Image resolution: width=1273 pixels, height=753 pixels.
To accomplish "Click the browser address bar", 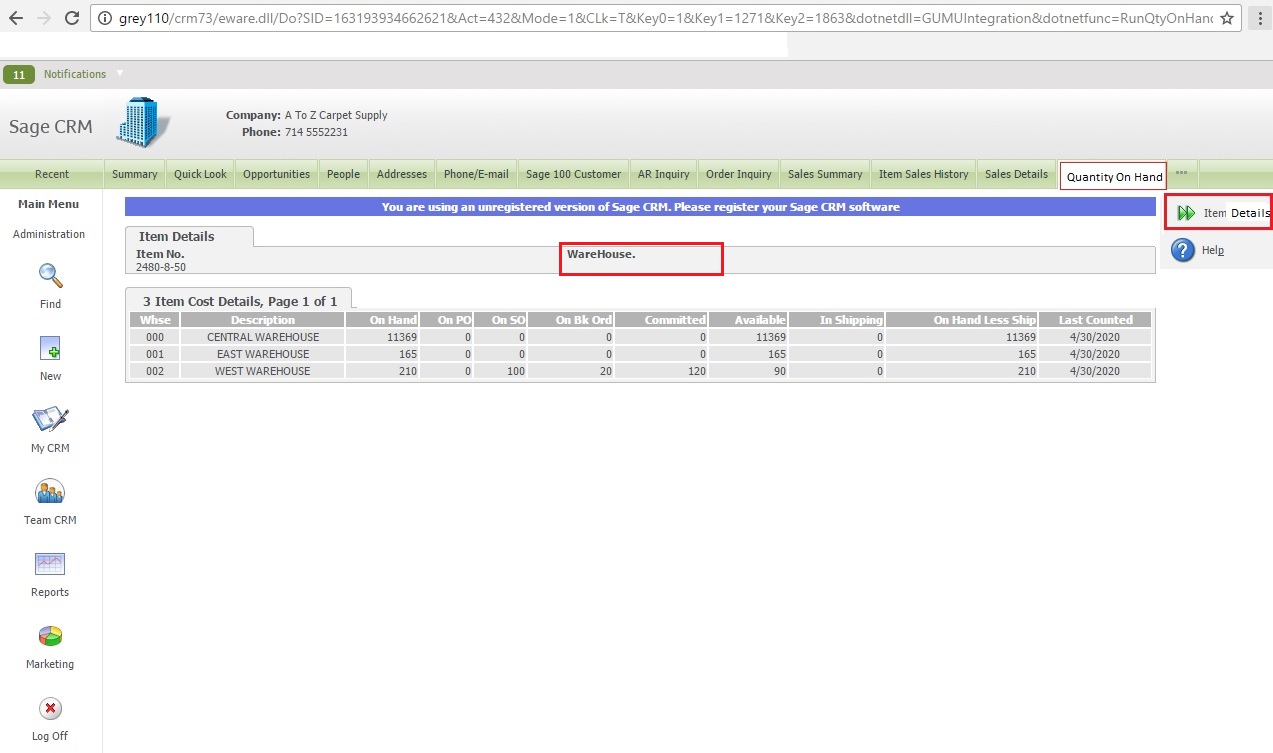I will (650, 18).
